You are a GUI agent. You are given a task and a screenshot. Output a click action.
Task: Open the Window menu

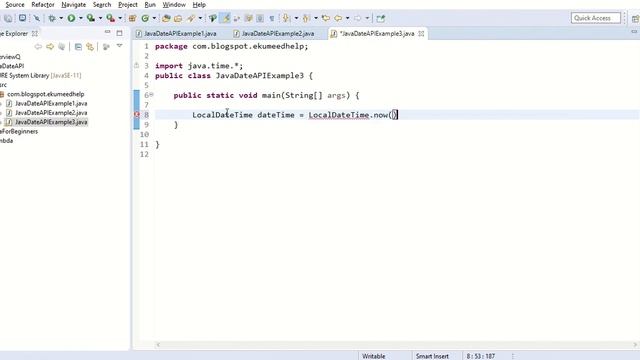pyautogui.click(x=174, y=5)
